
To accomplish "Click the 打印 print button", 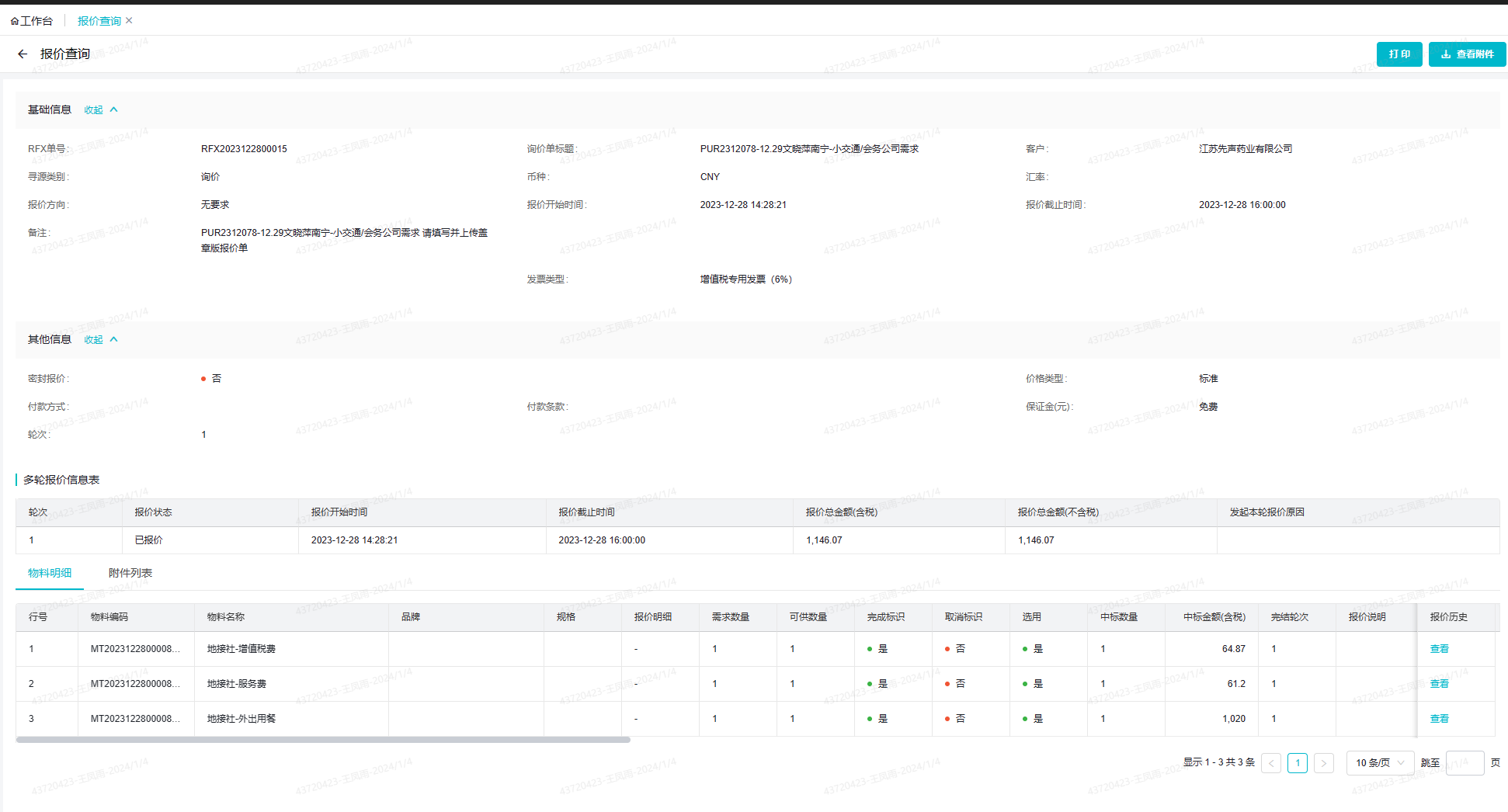I will tap(1399, 54).
